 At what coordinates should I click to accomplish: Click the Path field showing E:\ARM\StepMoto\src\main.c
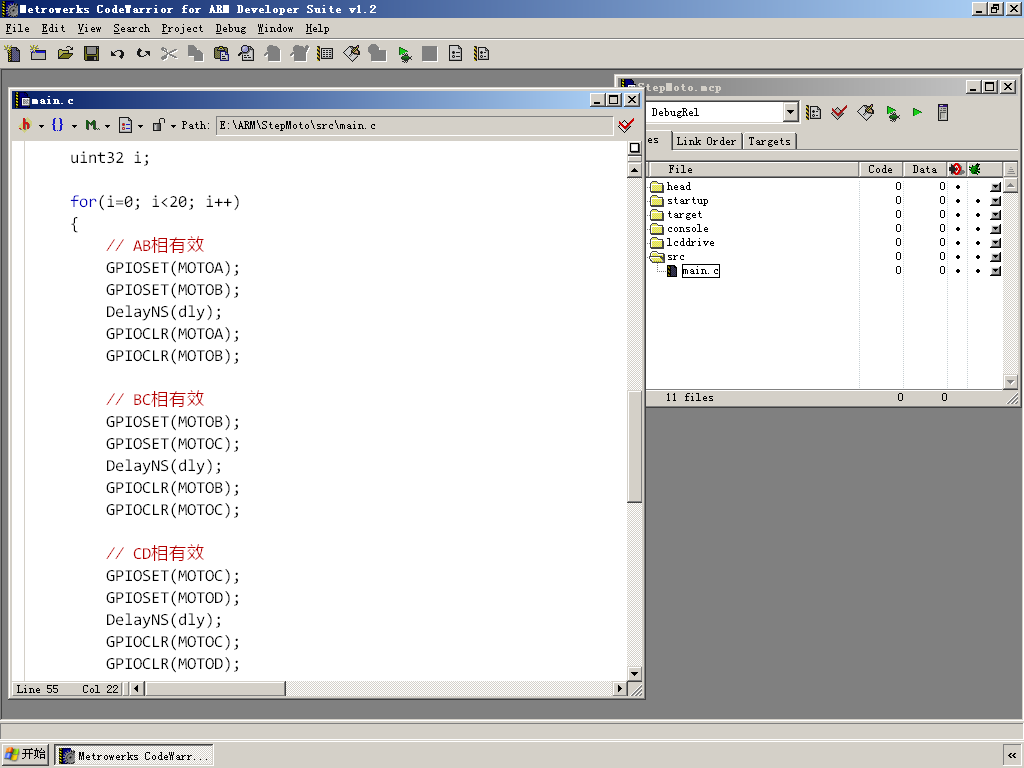tap(414, 125)
